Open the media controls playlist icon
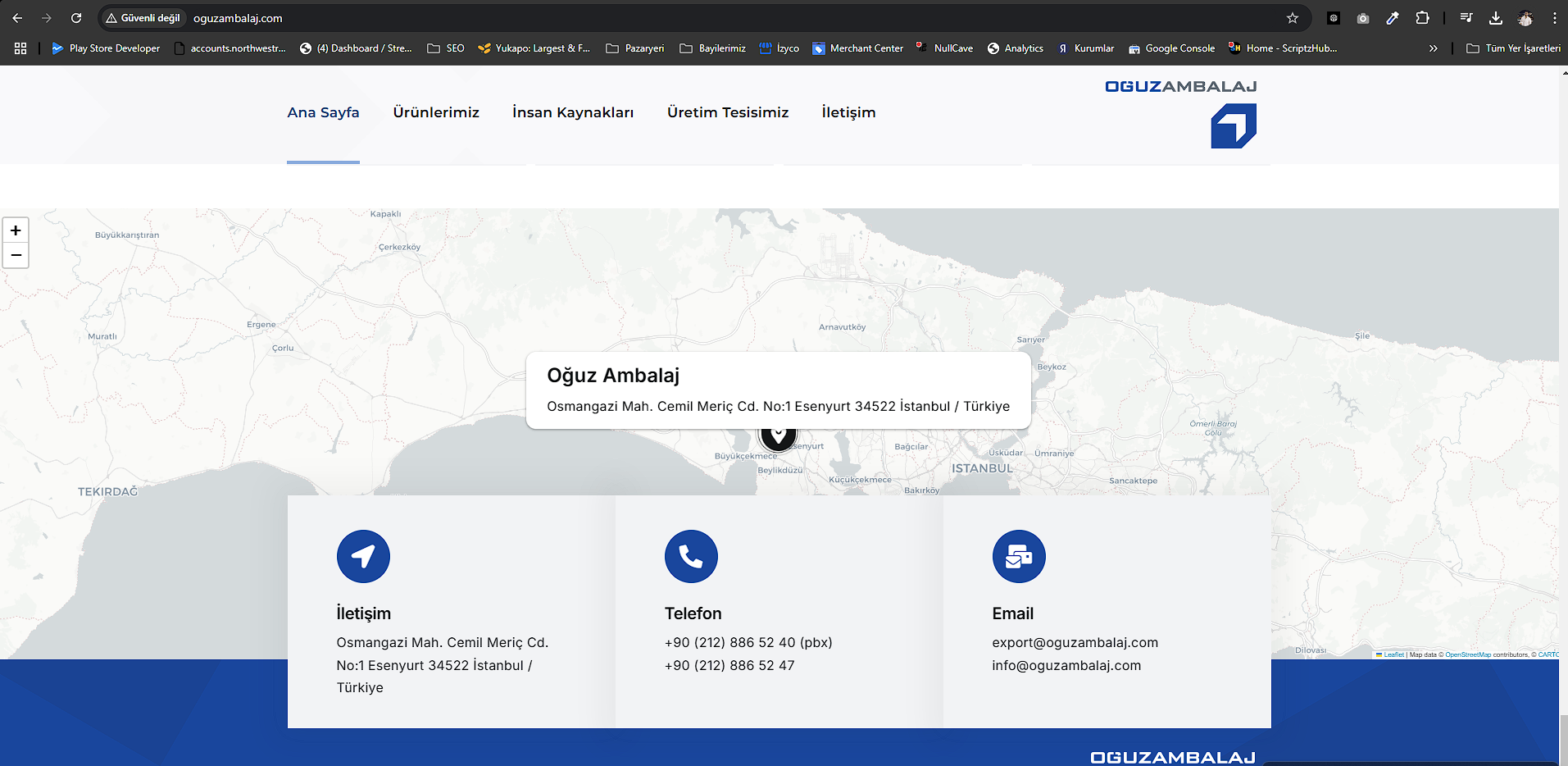 (1466, 18)
